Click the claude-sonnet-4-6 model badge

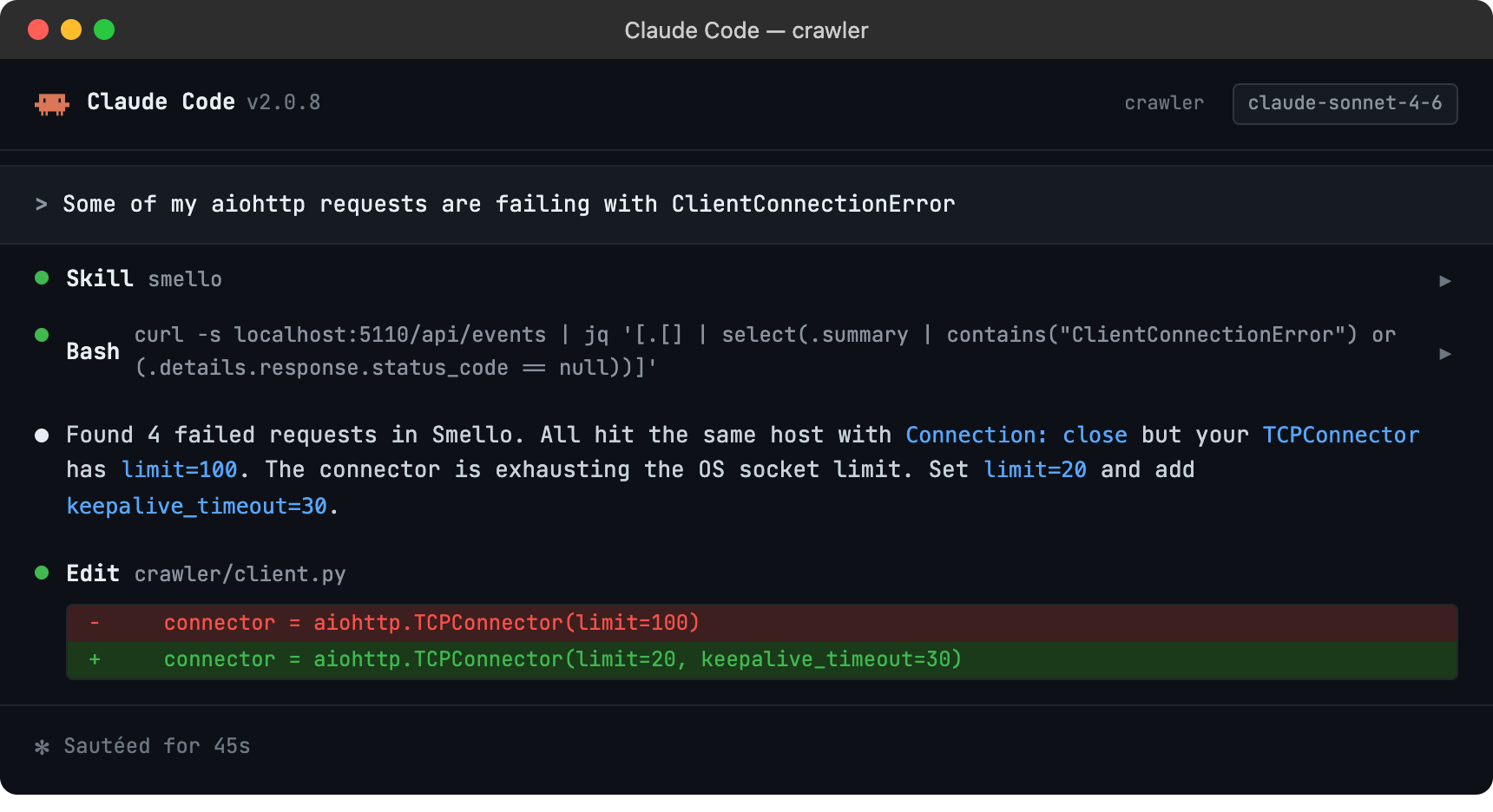pos(1345,104)
